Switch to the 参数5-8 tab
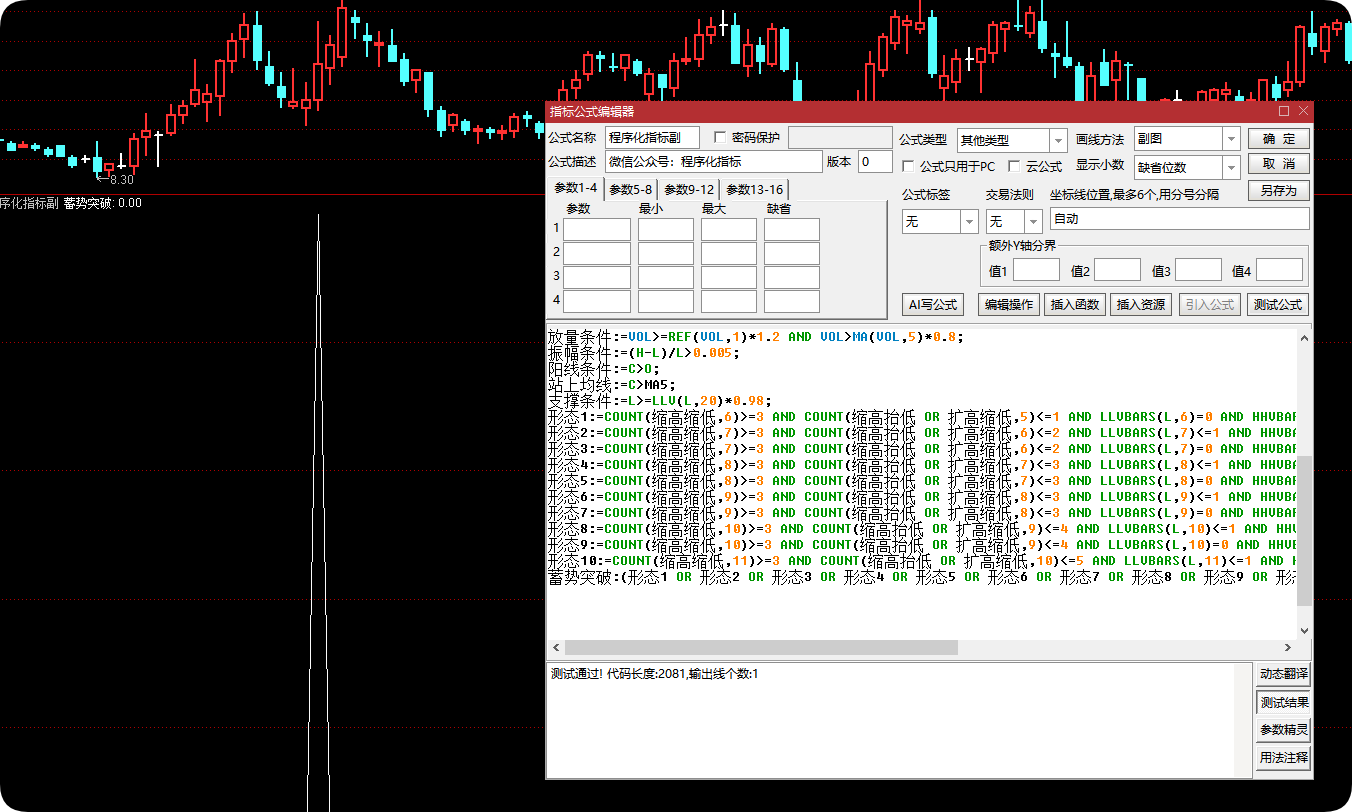This screenshot has height=812, width=1352. [630, 189]
